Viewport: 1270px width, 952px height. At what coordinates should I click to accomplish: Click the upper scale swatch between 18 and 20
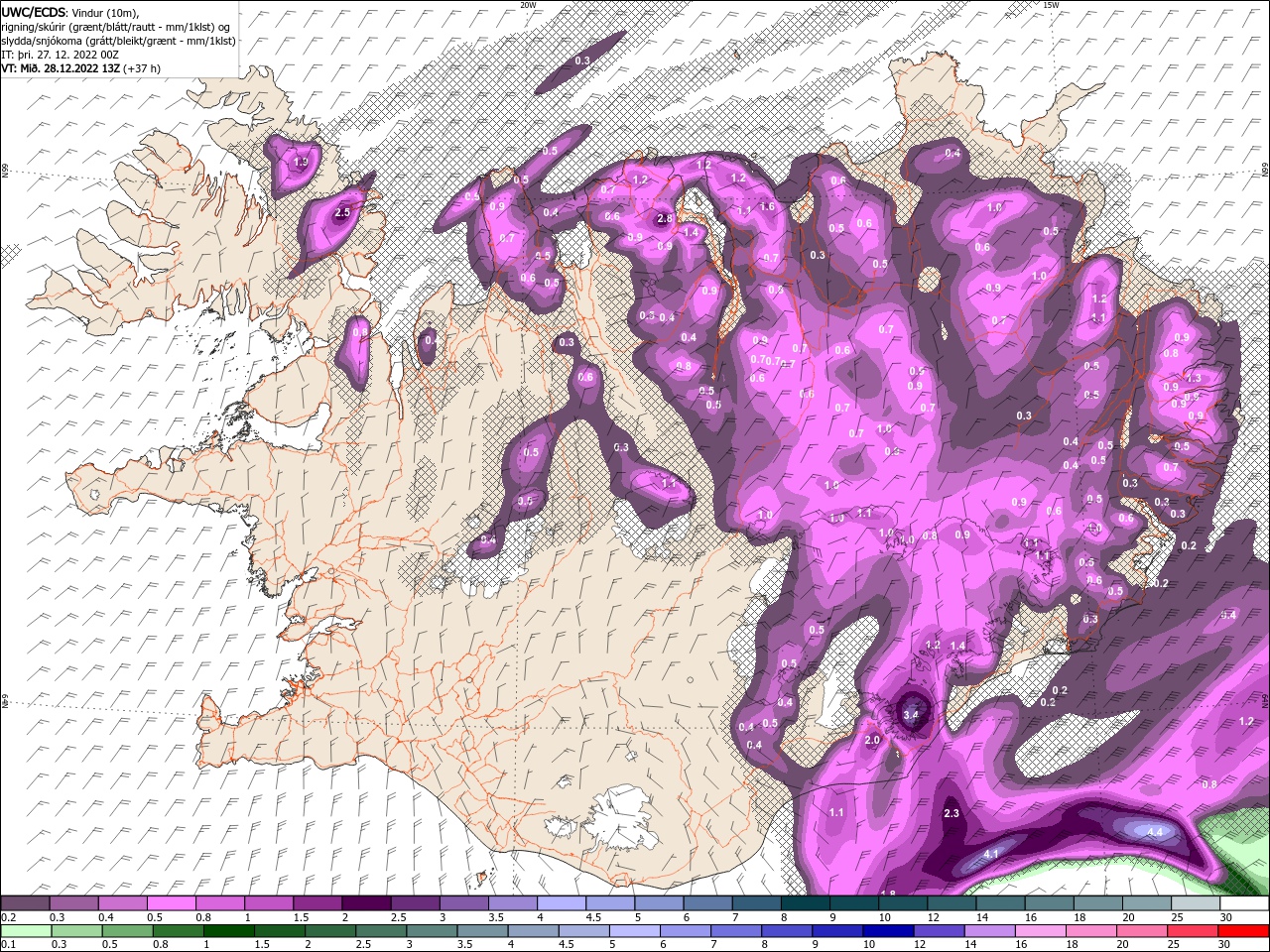pyautogui.click(x=1097, y=903)
